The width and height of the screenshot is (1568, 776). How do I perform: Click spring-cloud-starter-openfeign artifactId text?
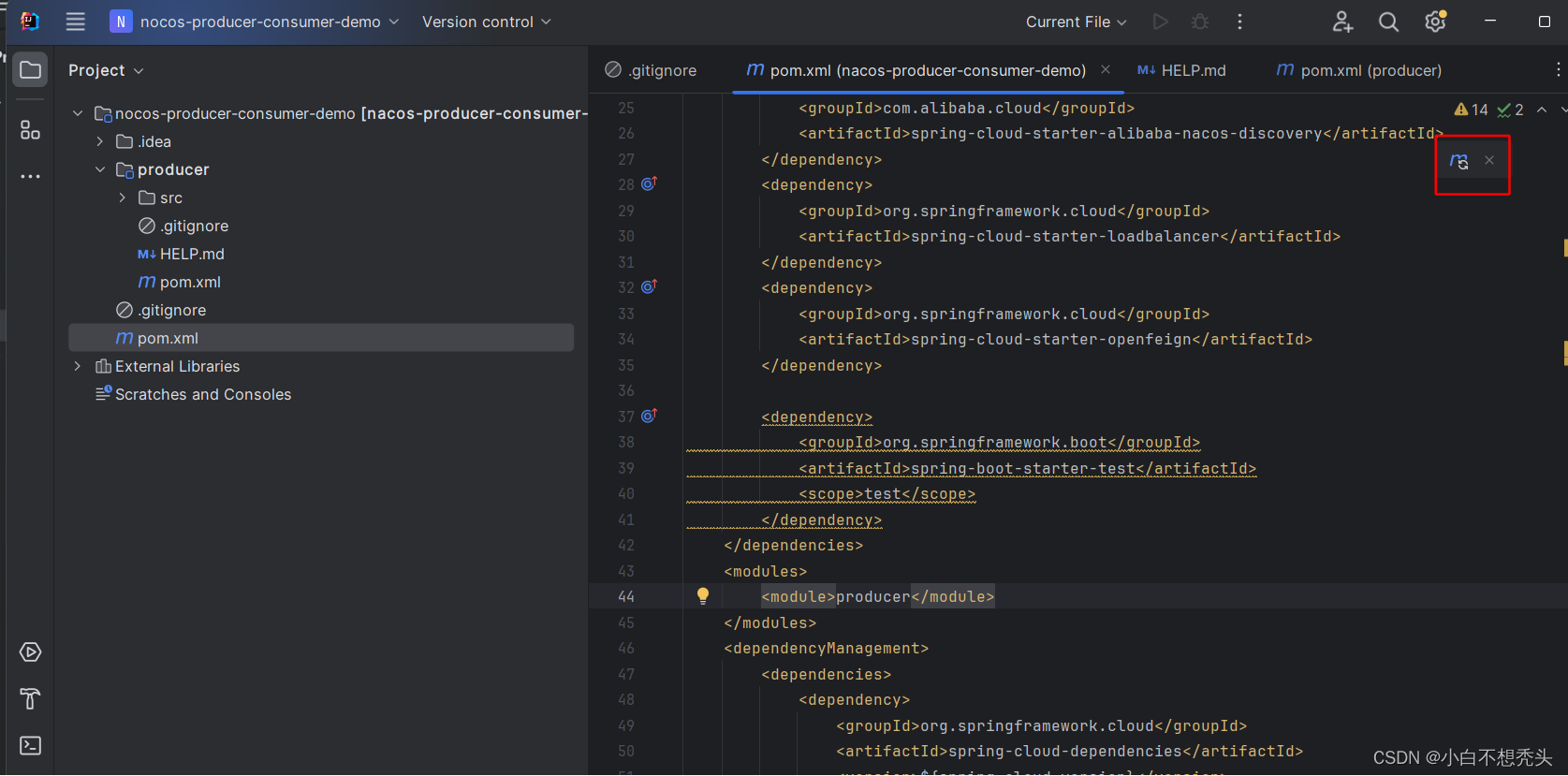1051,339
